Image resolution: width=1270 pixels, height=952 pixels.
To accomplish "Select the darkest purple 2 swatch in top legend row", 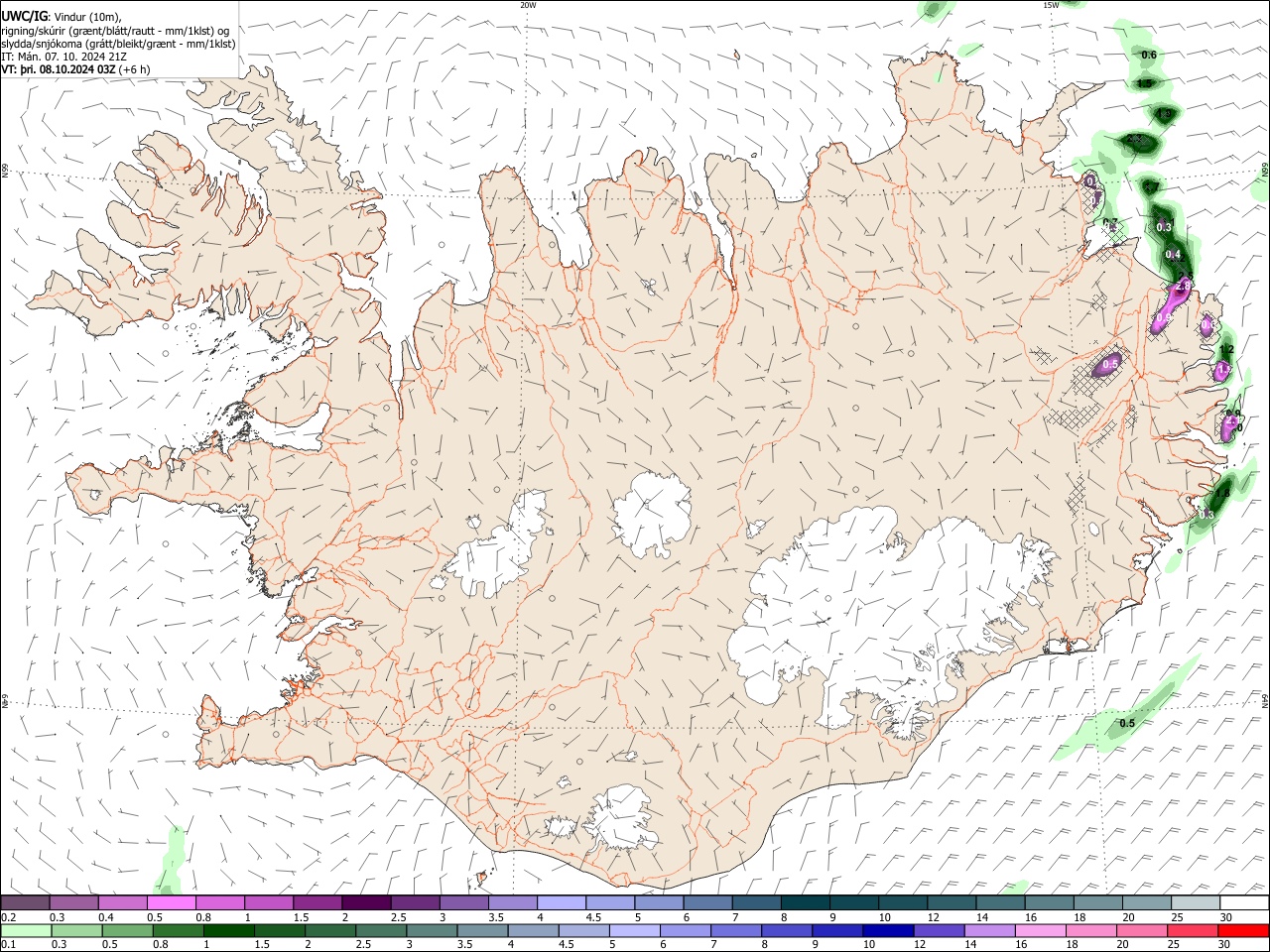I will pyautogui.click(x=365, y=903).
